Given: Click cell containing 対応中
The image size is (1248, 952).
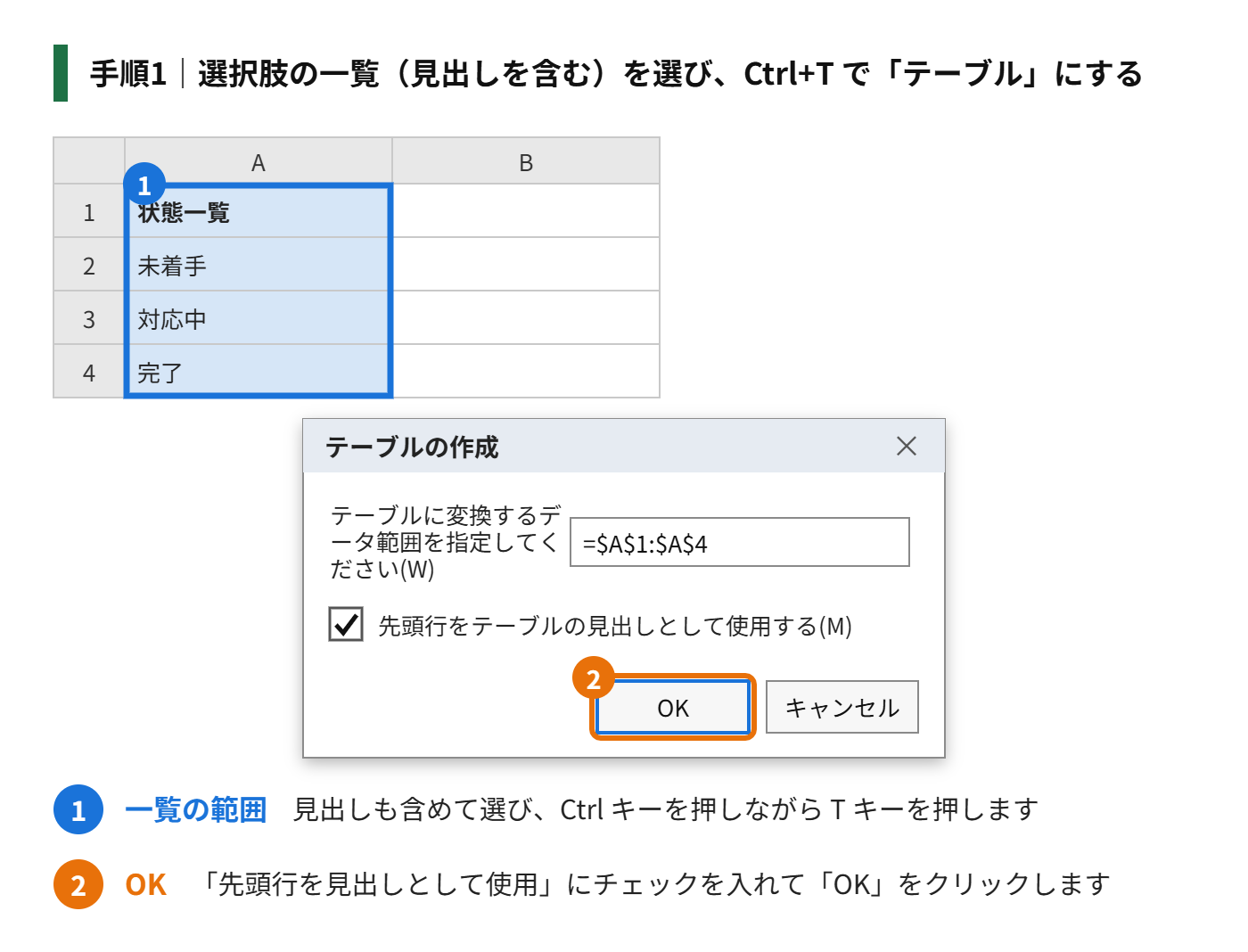Looking at the screenshot, I should (259, 318).
